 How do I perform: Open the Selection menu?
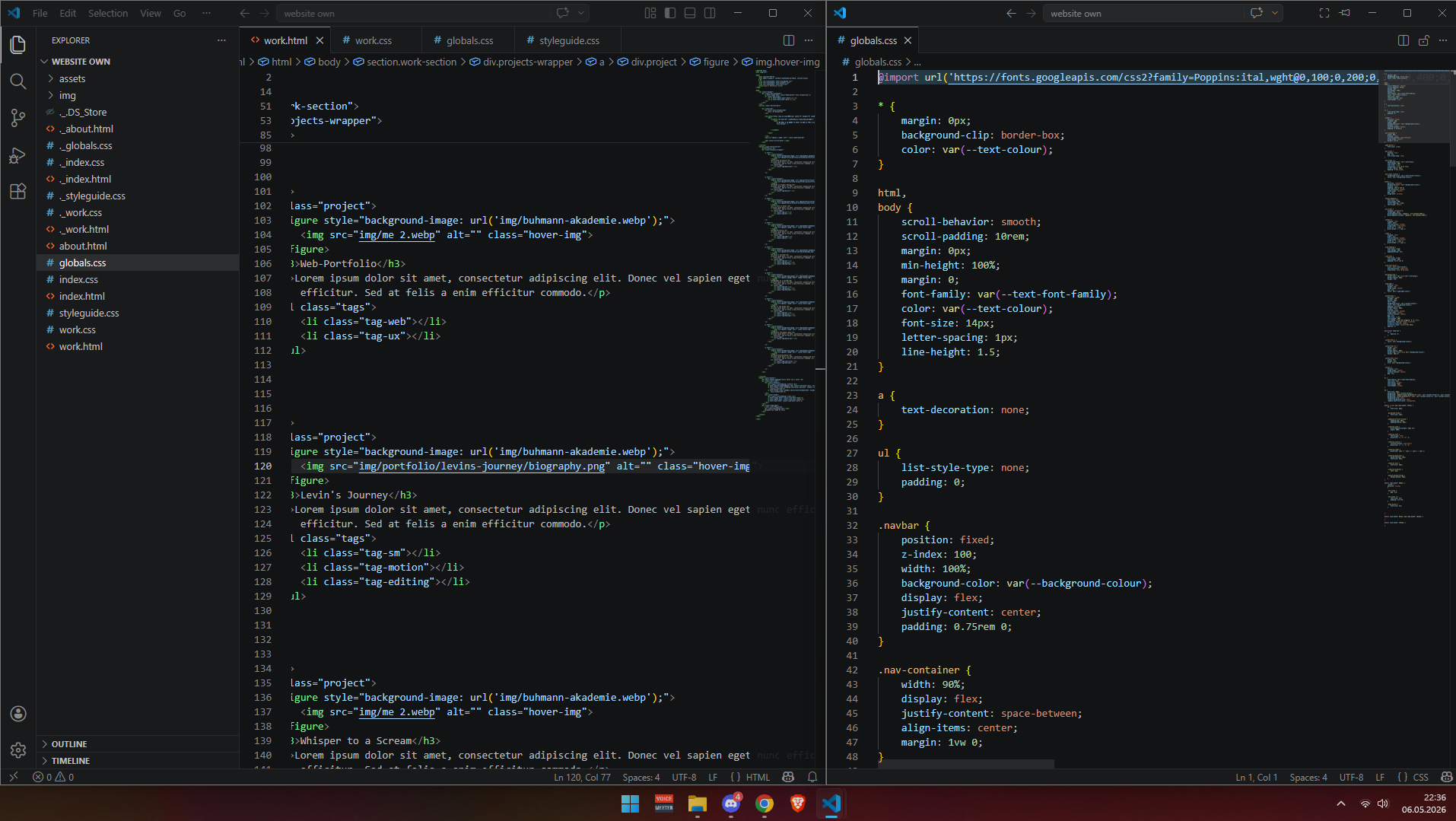tap(108, 13)
